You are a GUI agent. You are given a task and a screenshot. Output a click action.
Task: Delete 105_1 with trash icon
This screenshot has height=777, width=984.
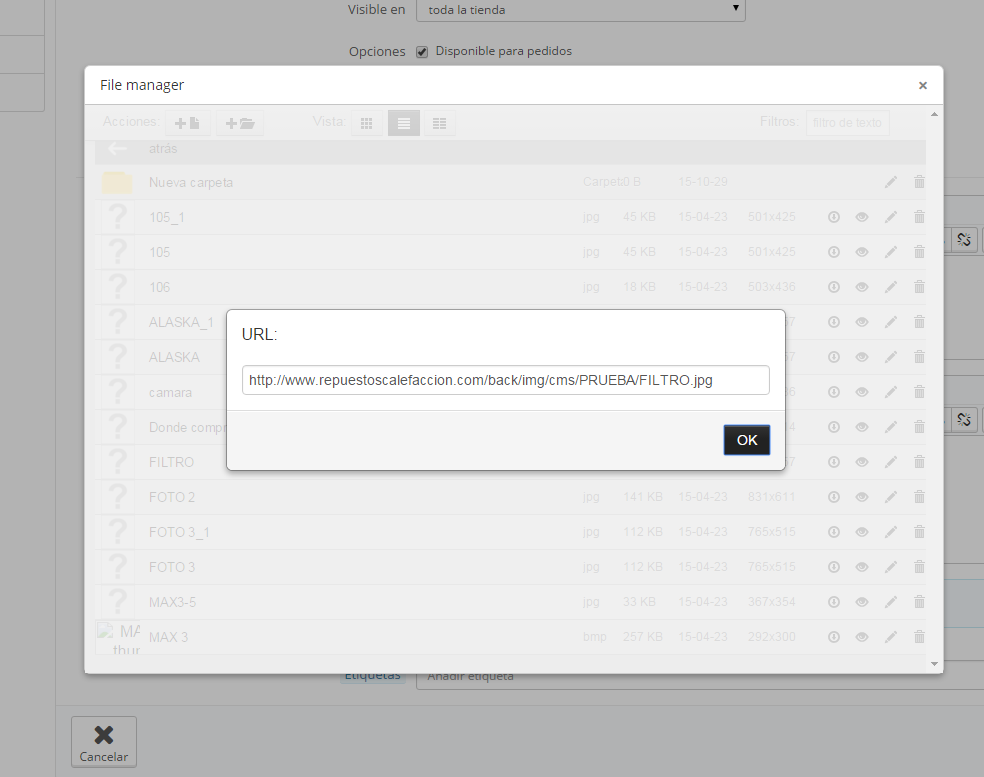(x=919, y=217)
